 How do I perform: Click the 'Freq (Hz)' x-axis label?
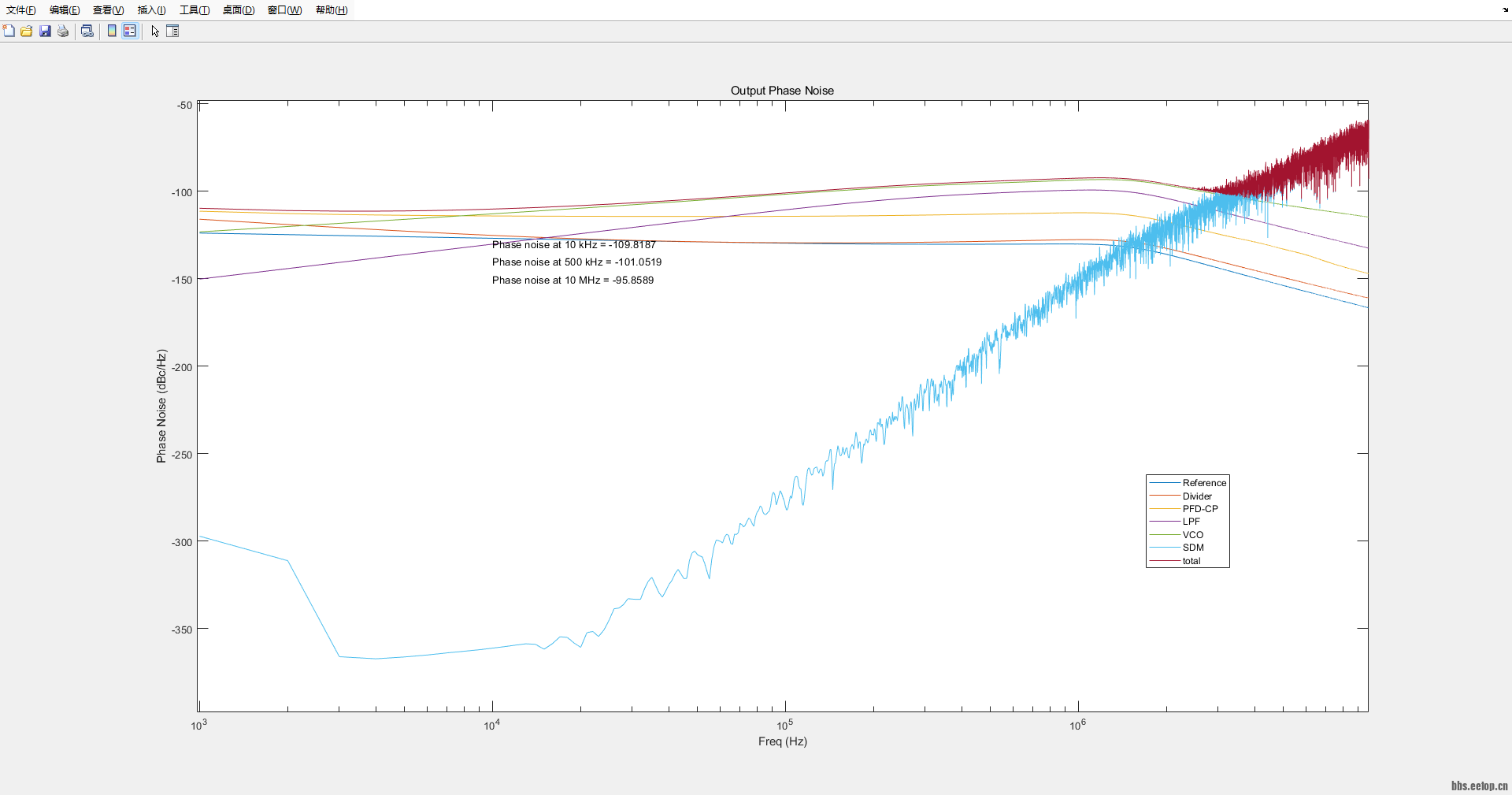point(782,741)
